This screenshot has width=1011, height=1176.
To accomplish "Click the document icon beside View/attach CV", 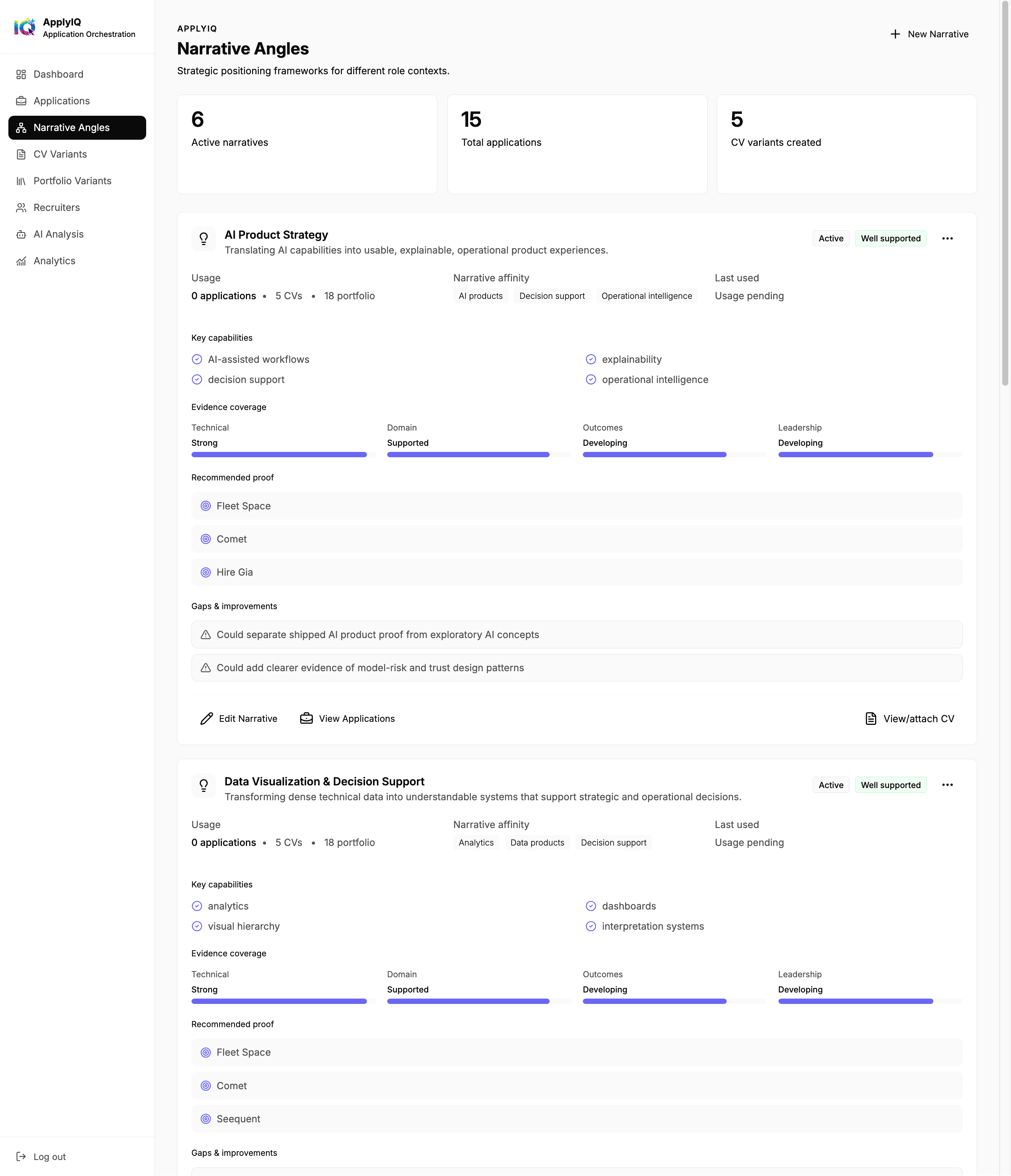I will tap(871, 718).
